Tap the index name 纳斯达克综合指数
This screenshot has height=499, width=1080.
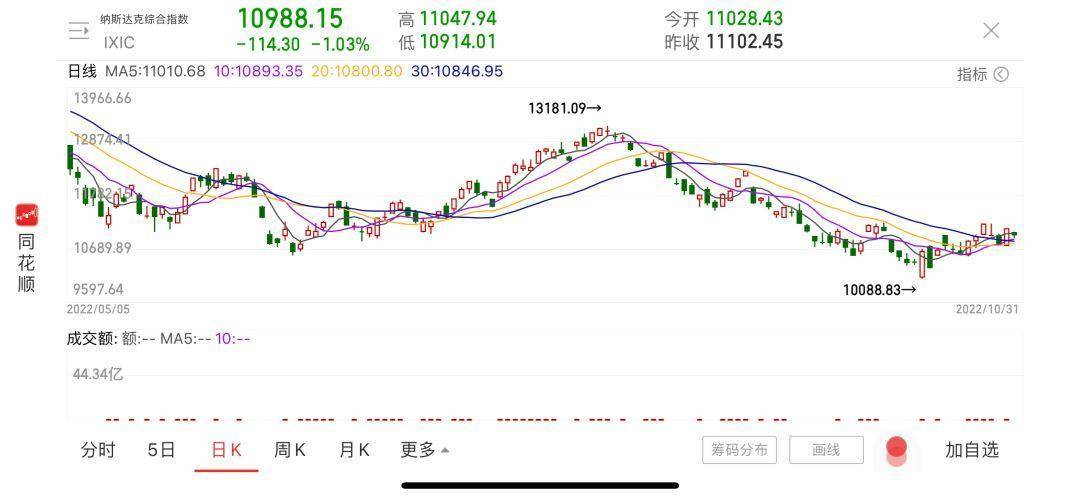pyautogui.click(x=144, y=19)
